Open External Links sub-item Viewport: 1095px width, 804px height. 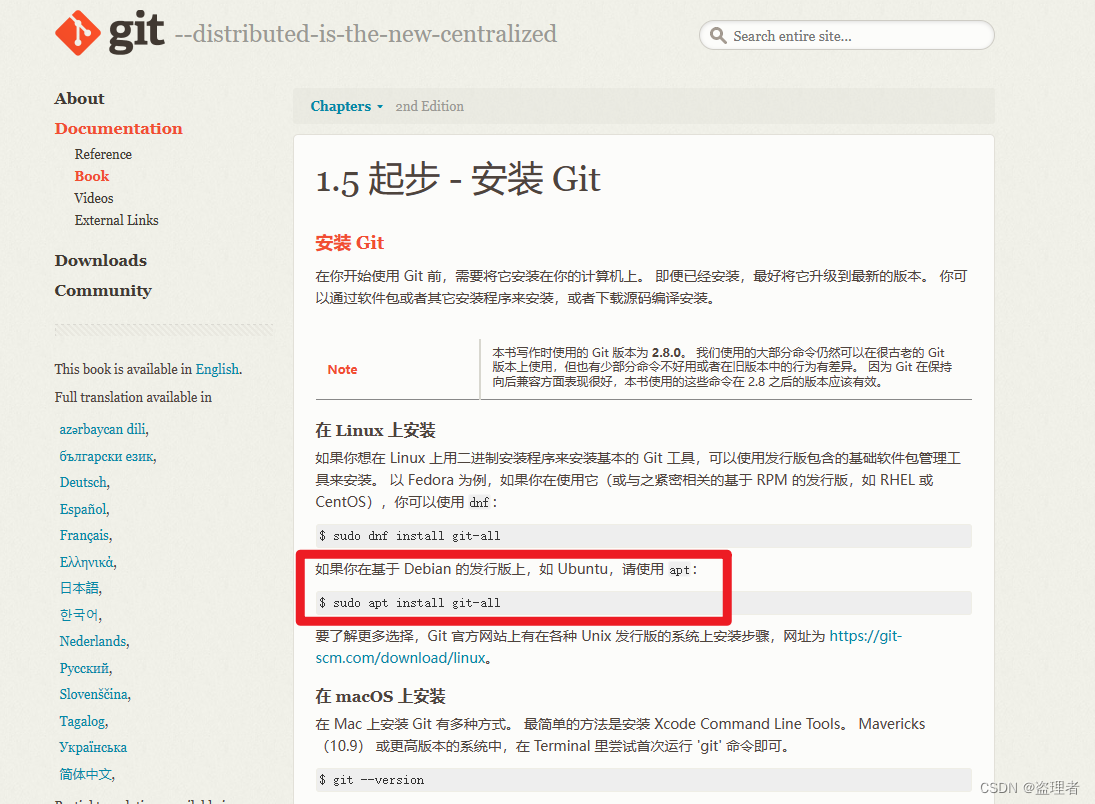[117, 220]
